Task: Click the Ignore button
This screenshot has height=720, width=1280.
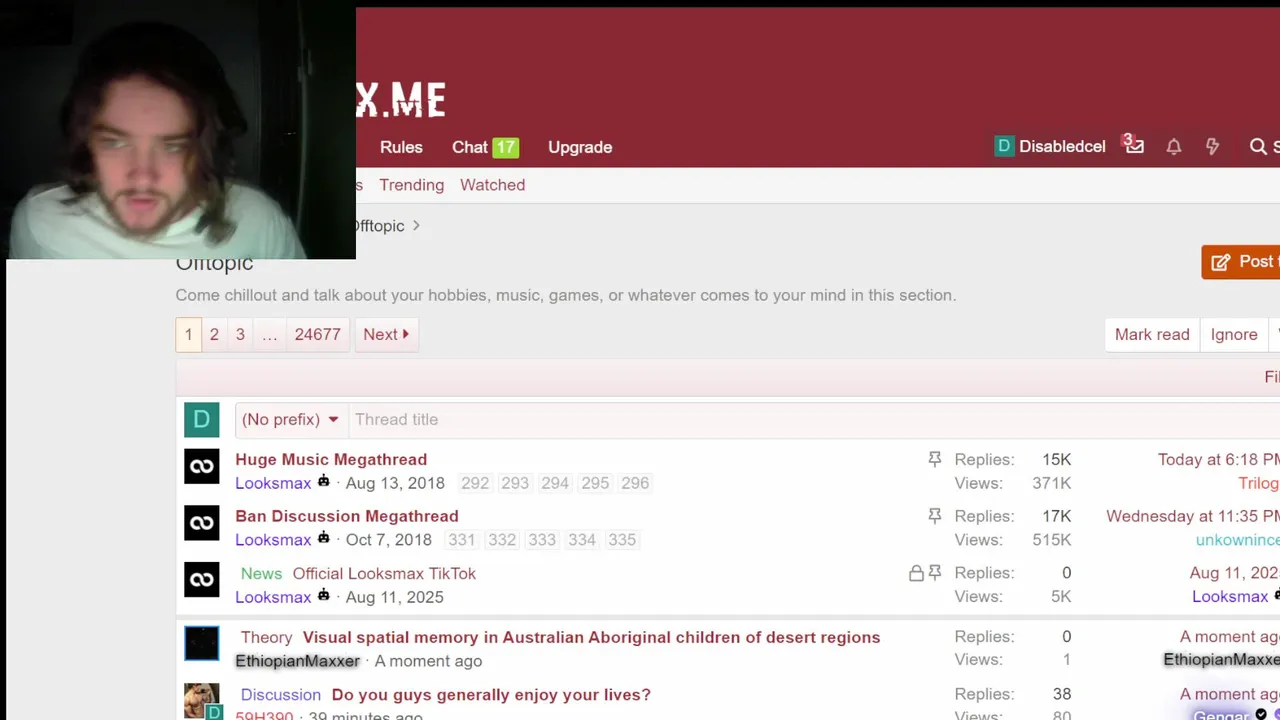Action: click(x=1234, y=334)
